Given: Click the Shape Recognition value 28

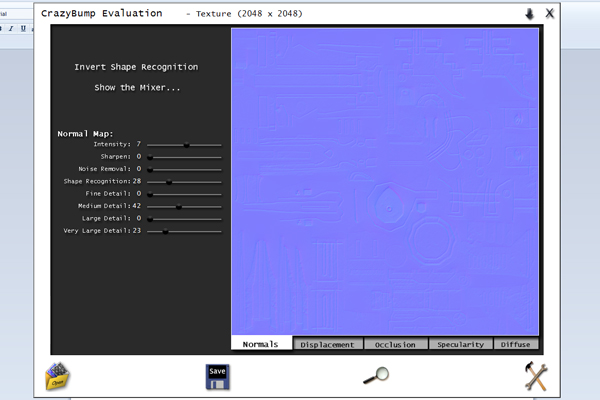Looking at the screenshot, I should 137,181.
